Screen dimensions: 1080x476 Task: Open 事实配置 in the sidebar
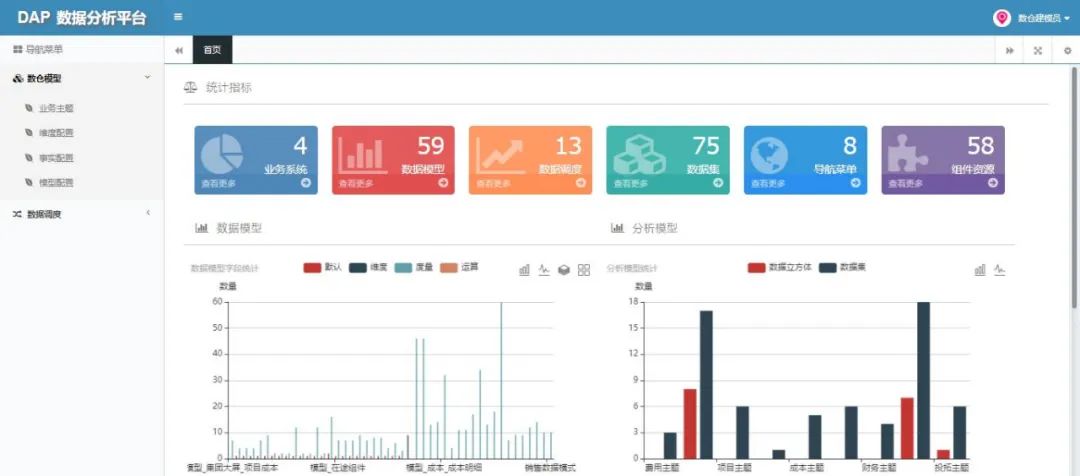56,158
